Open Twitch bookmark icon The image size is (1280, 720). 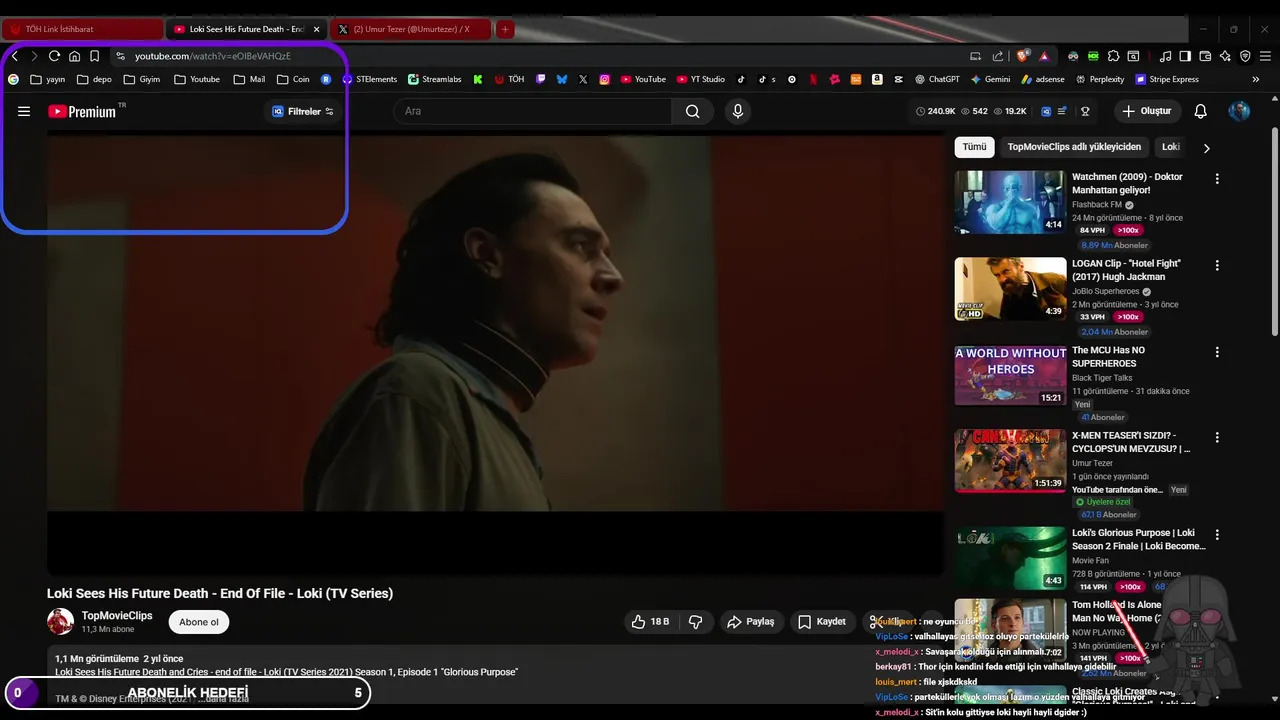tap(541, 79)
